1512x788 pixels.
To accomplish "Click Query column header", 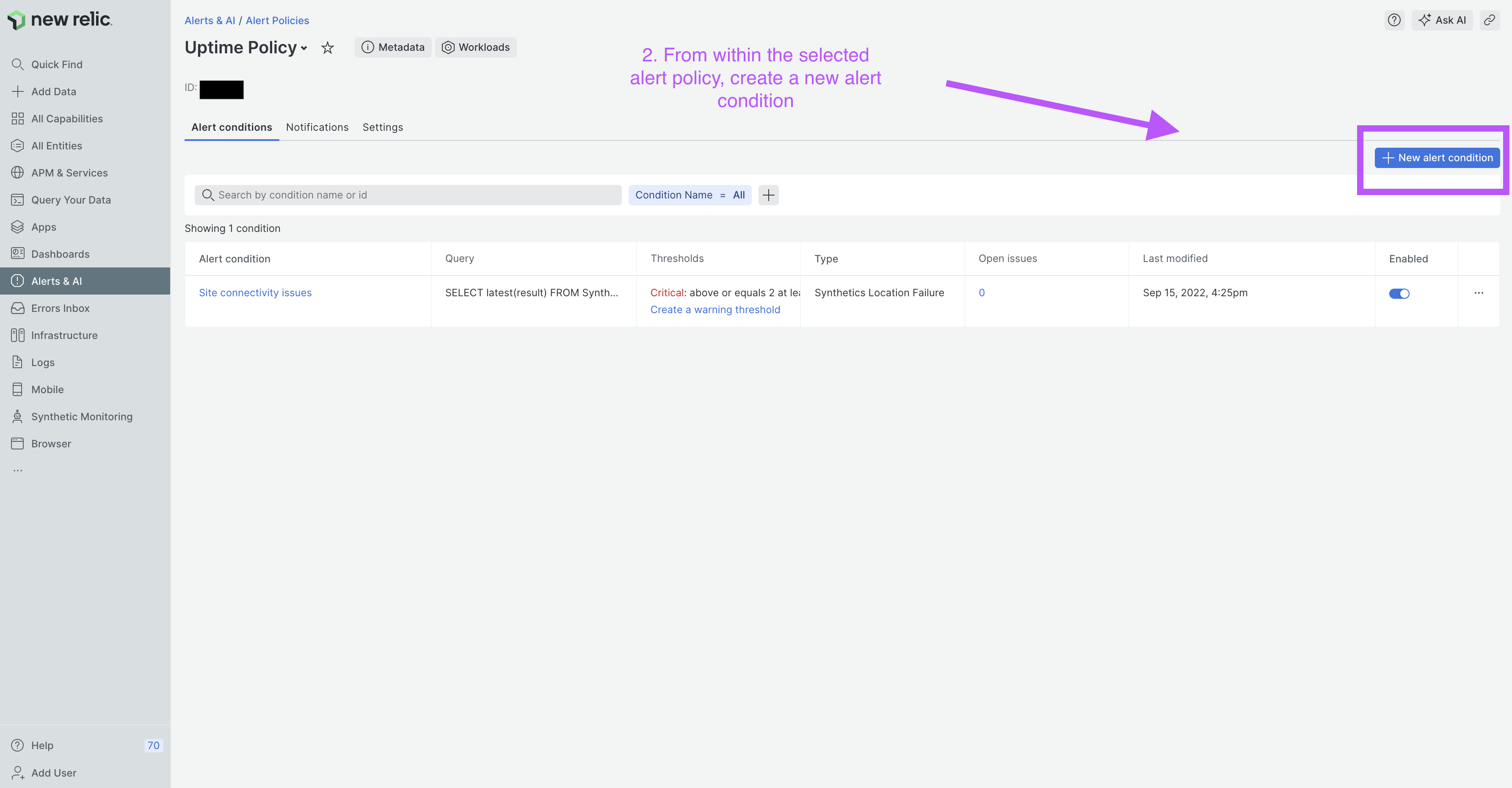I will [x=460, y=259].
